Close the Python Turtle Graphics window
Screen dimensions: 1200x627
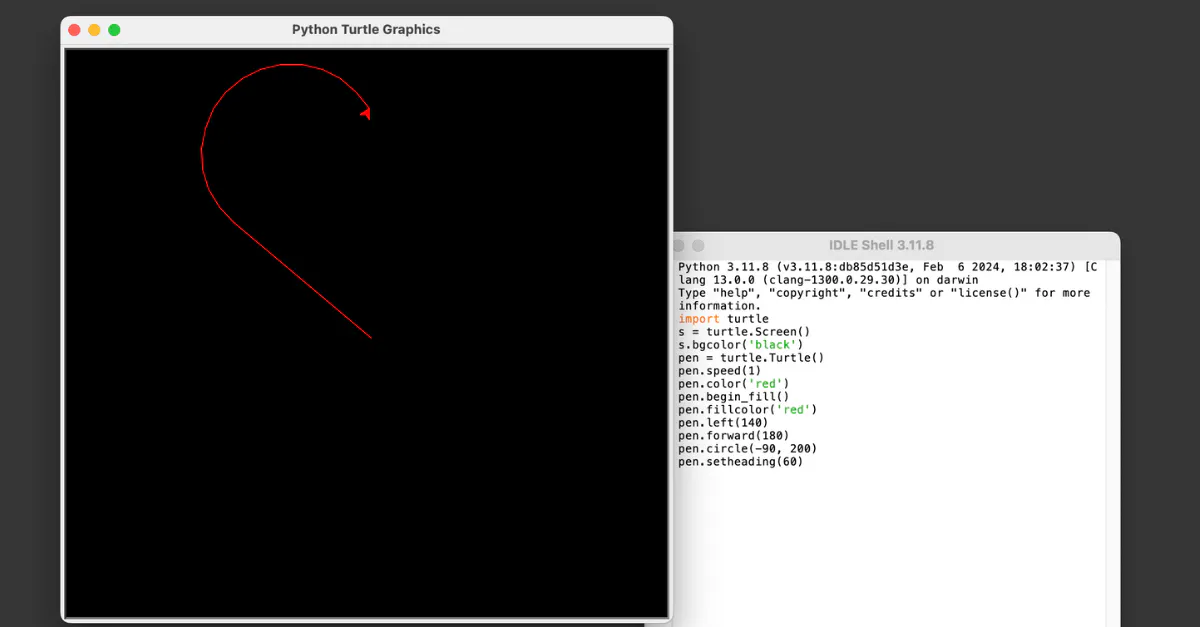point(74,30)
